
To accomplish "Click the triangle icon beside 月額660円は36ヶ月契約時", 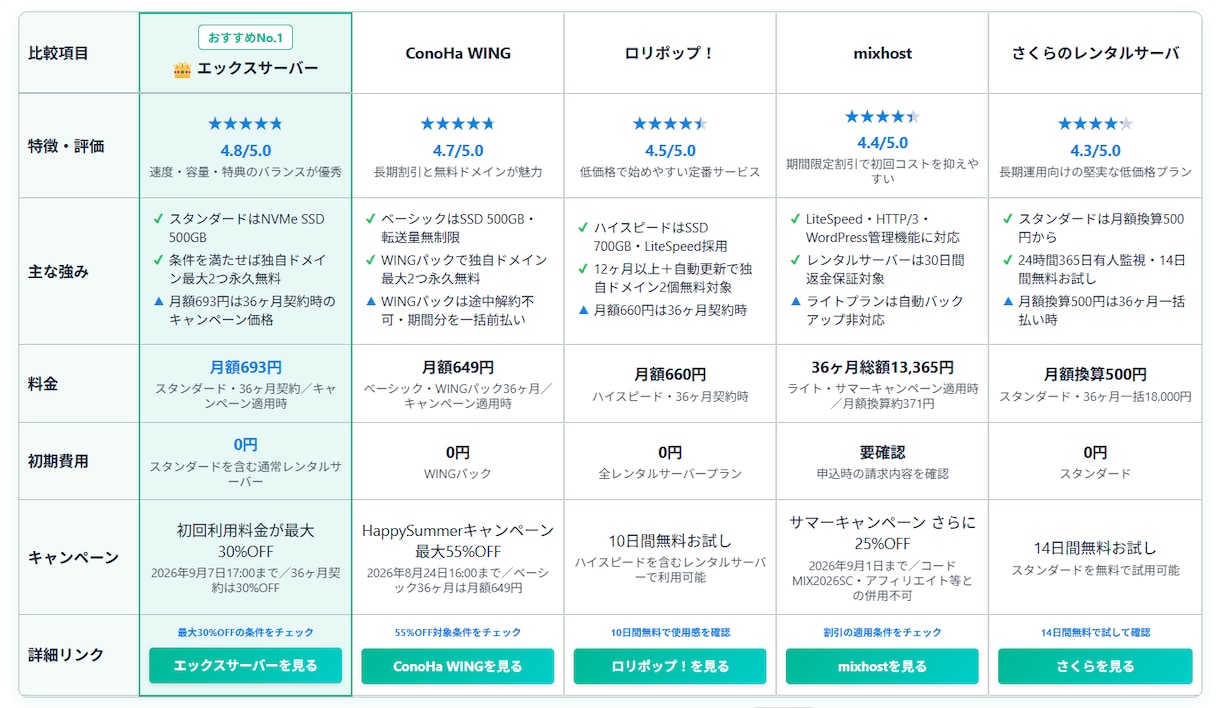I will (x=583, y=310).
